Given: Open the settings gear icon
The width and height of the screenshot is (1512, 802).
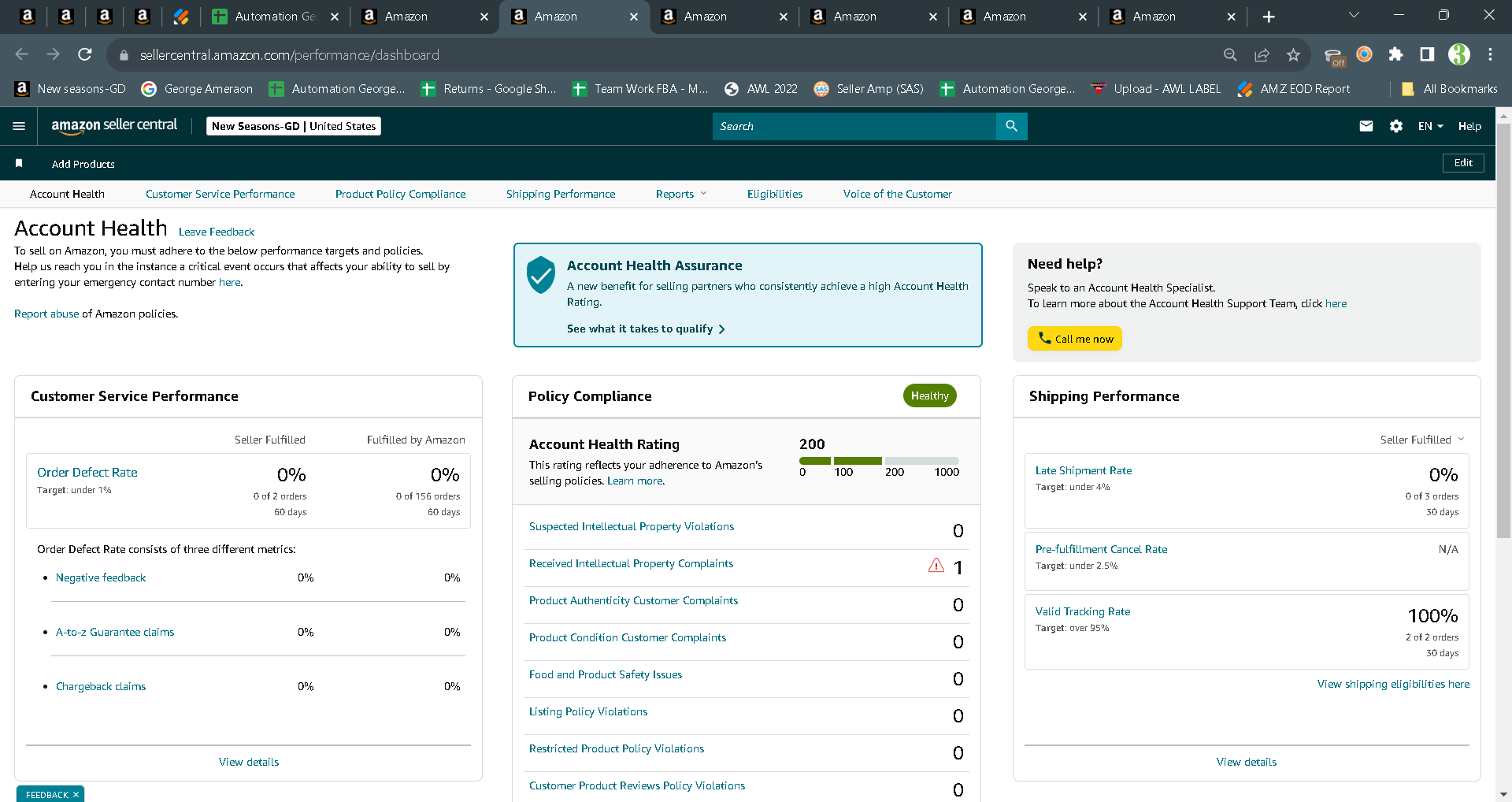Looking at the screenshot, I should tap(1396, 126).
